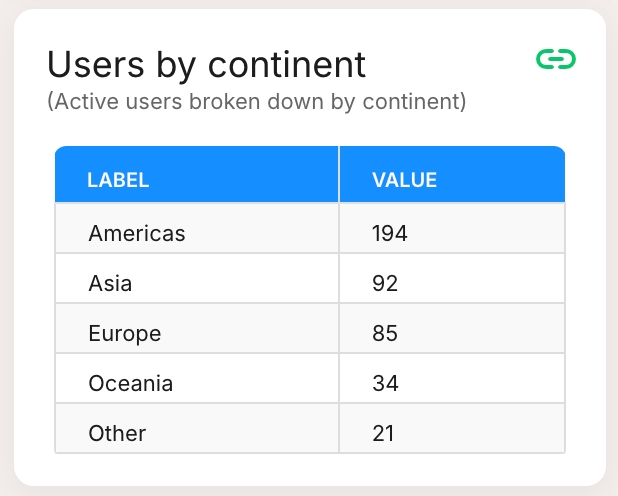The width and height of the screenshot is (618, 496).
Task: Click the Europe row label
Action: 125,334
